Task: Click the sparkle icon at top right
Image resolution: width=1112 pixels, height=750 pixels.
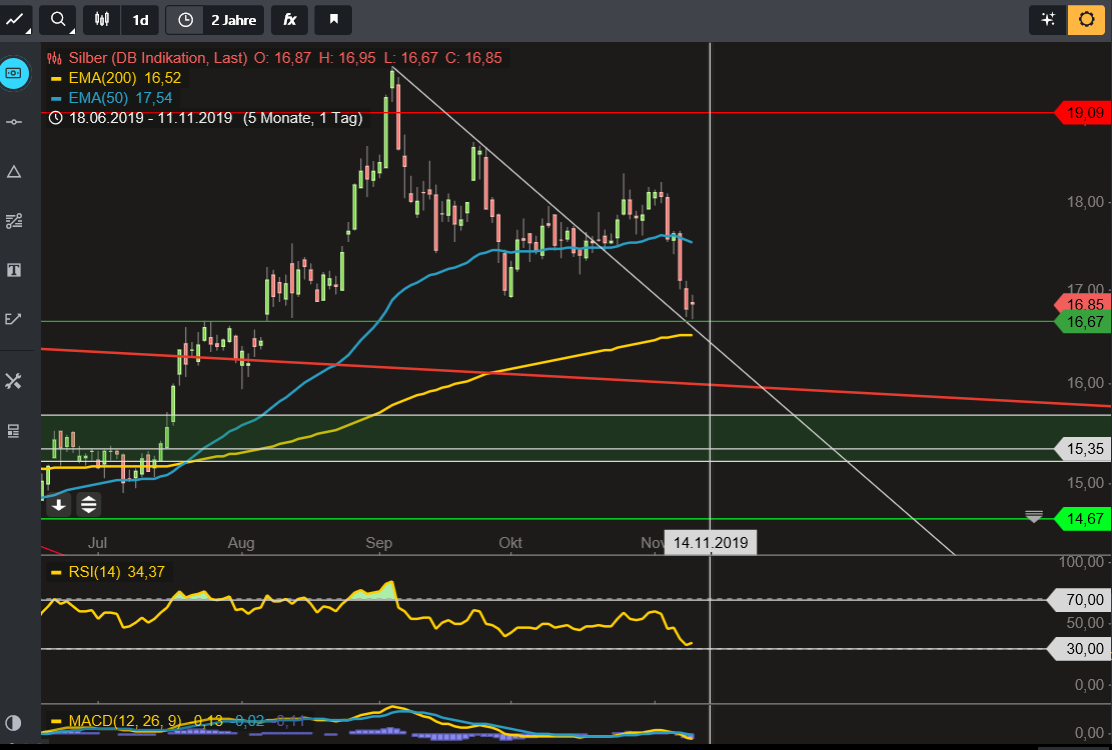Action: coord(1048,19)
